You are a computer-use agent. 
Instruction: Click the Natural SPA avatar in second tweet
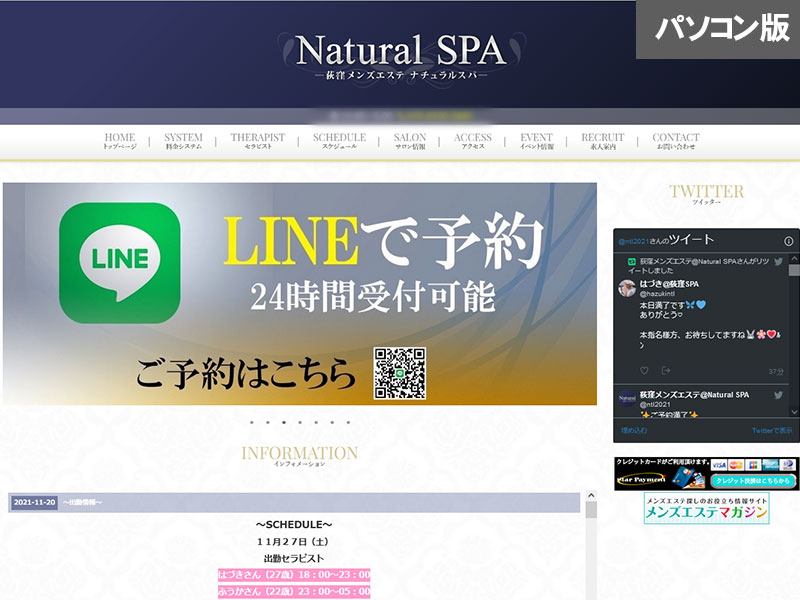627,398
